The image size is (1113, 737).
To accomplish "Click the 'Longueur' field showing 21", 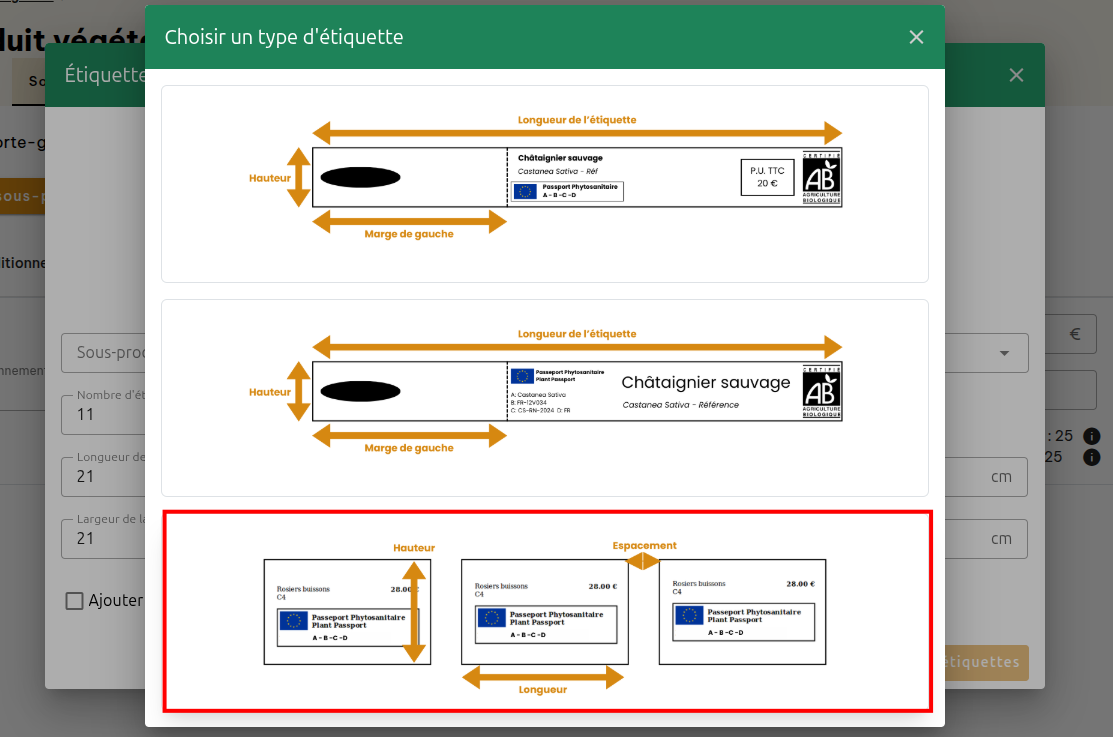I will (104, 476).
